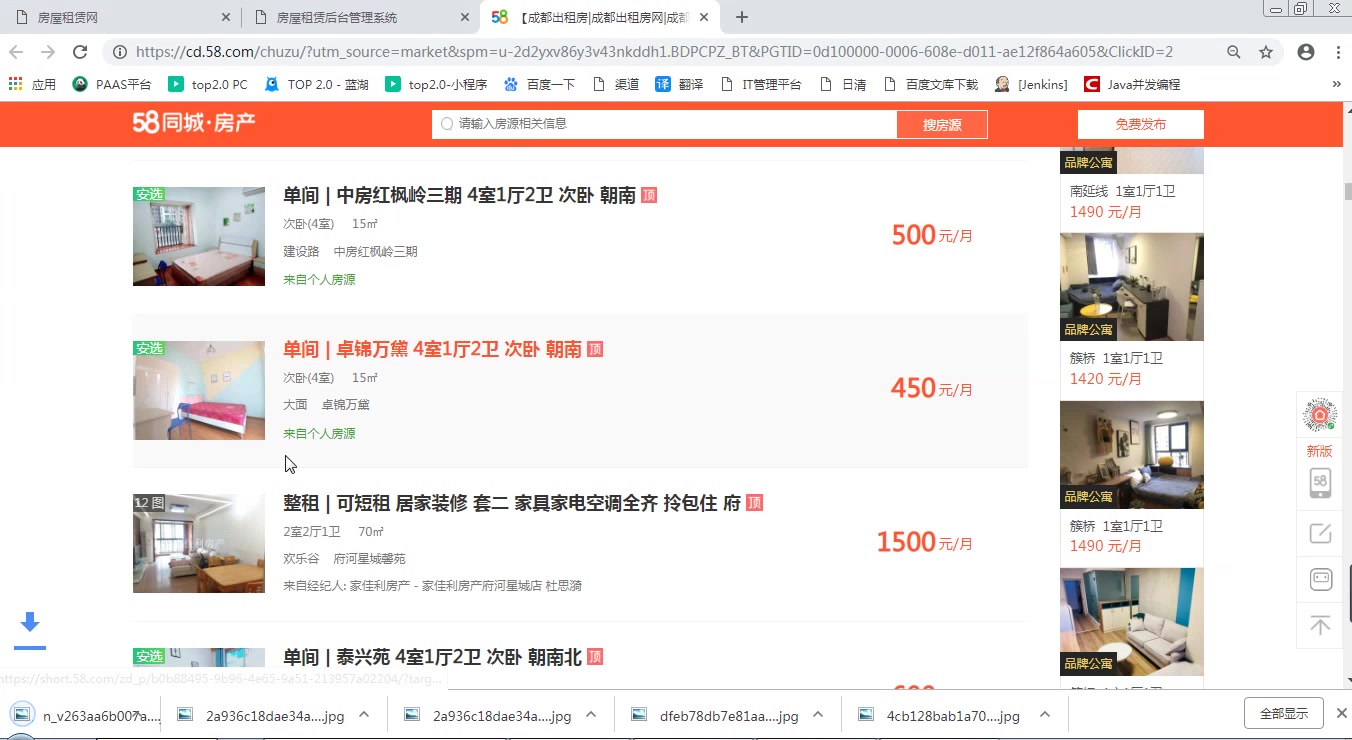Open the apartment photo above 簇桥 1490 元/月
1352x740 pixels.
[x=1131, y=455]
